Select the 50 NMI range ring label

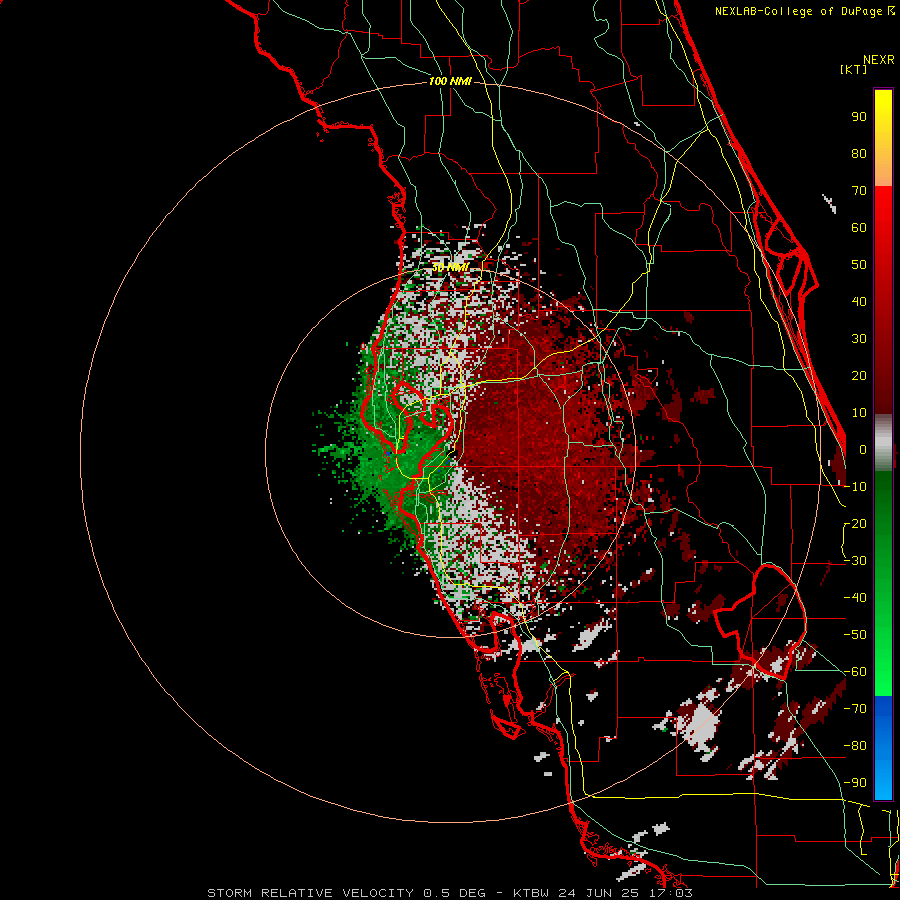click(451, 267)
